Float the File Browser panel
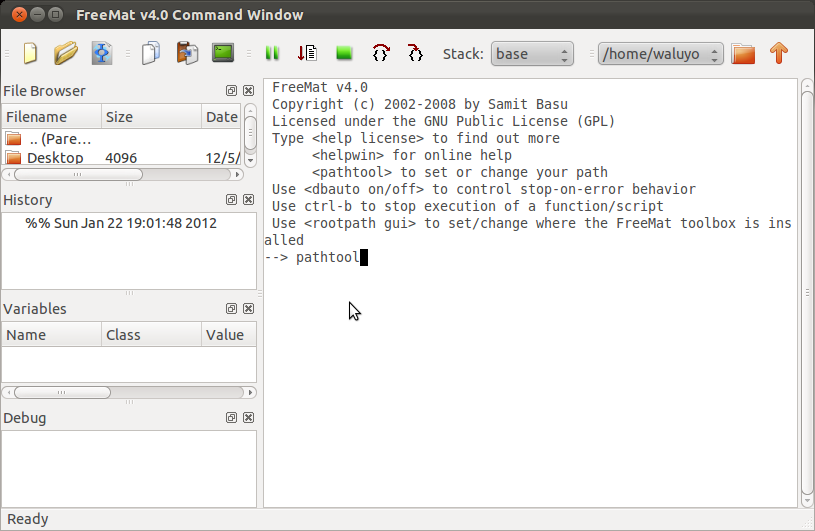The width and height of the screenshot is (815, 531). 231,91
